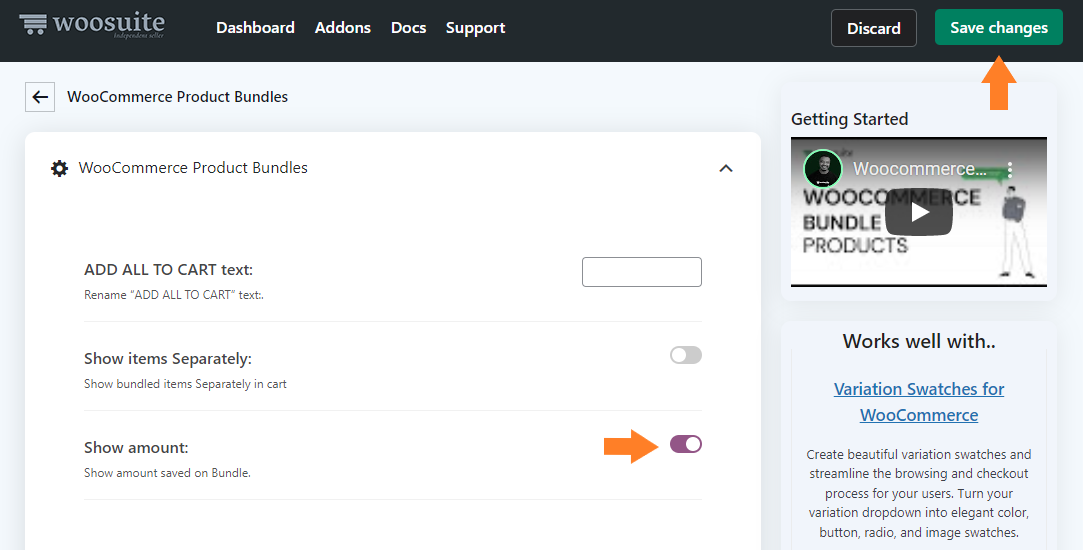Click the Woosuite logo
The image size is (1083, 550).
click(93, 25)
